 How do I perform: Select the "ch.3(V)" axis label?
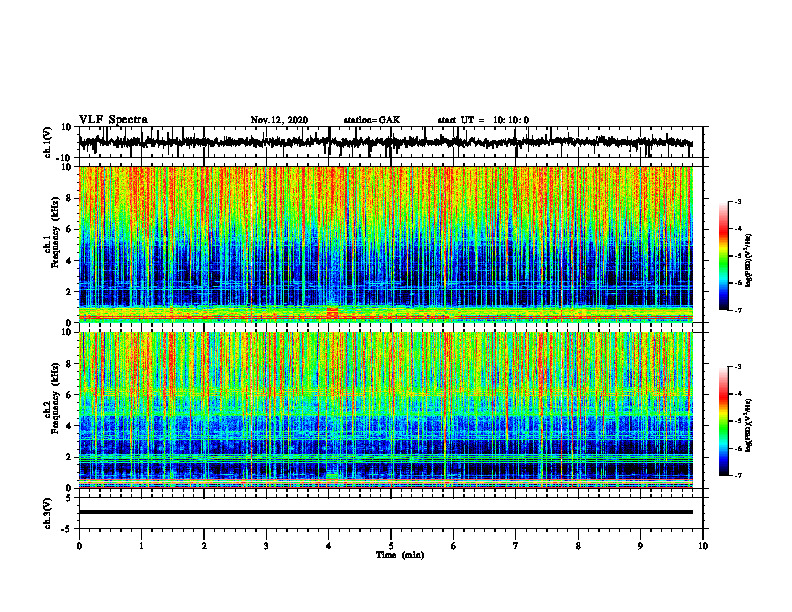pyautogui.click(x=48, y=513)
